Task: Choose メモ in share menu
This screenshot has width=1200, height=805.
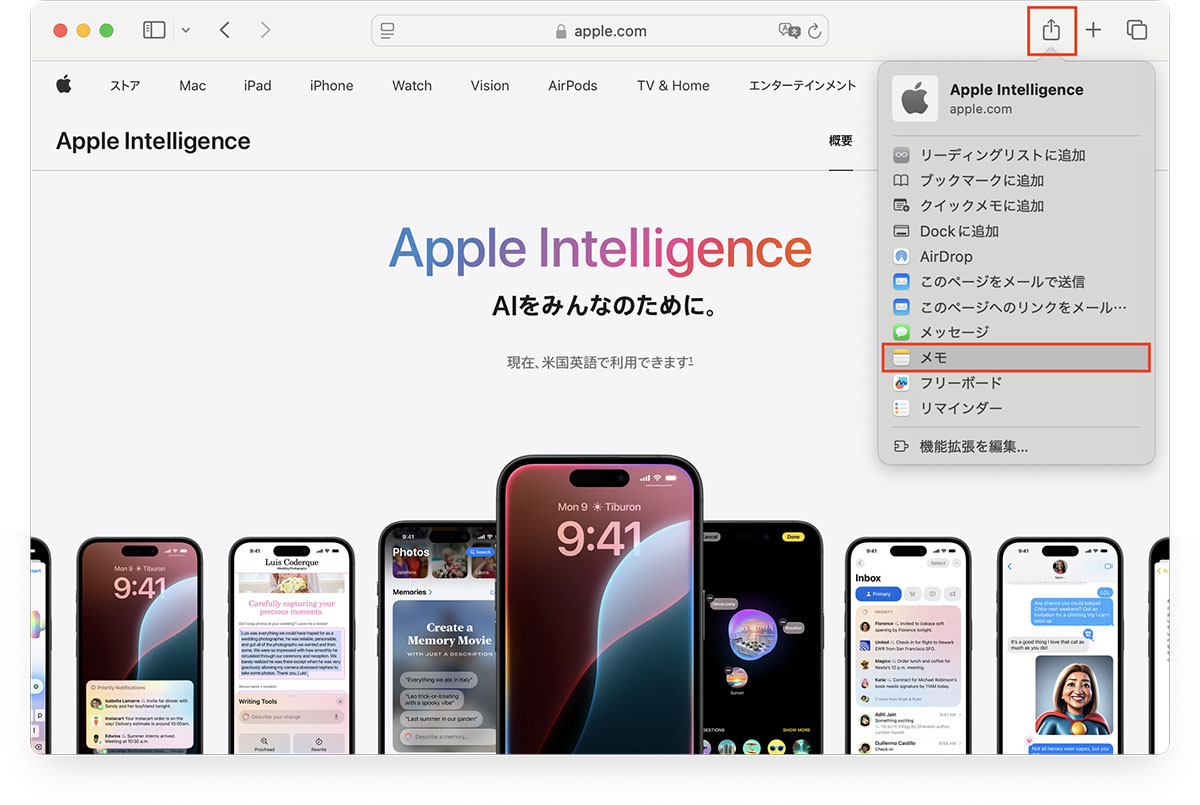Action: (1016, 357)
